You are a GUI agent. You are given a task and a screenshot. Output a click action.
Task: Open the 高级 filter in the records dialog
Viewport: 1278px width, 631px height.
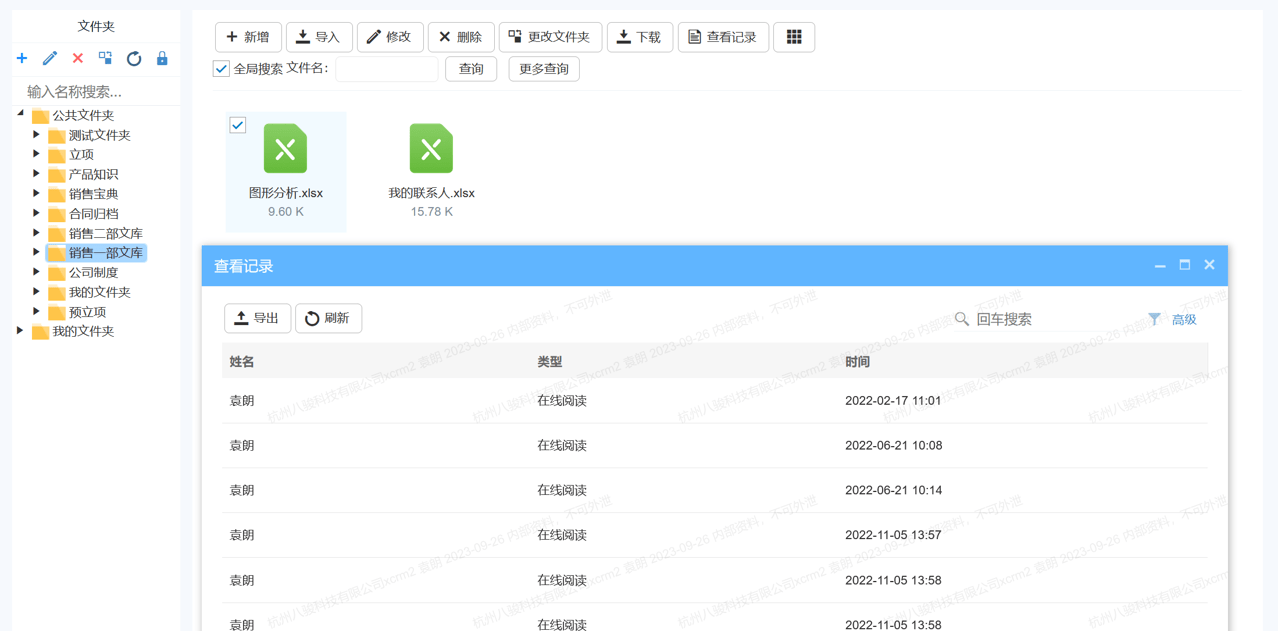tap(1174, 318)
